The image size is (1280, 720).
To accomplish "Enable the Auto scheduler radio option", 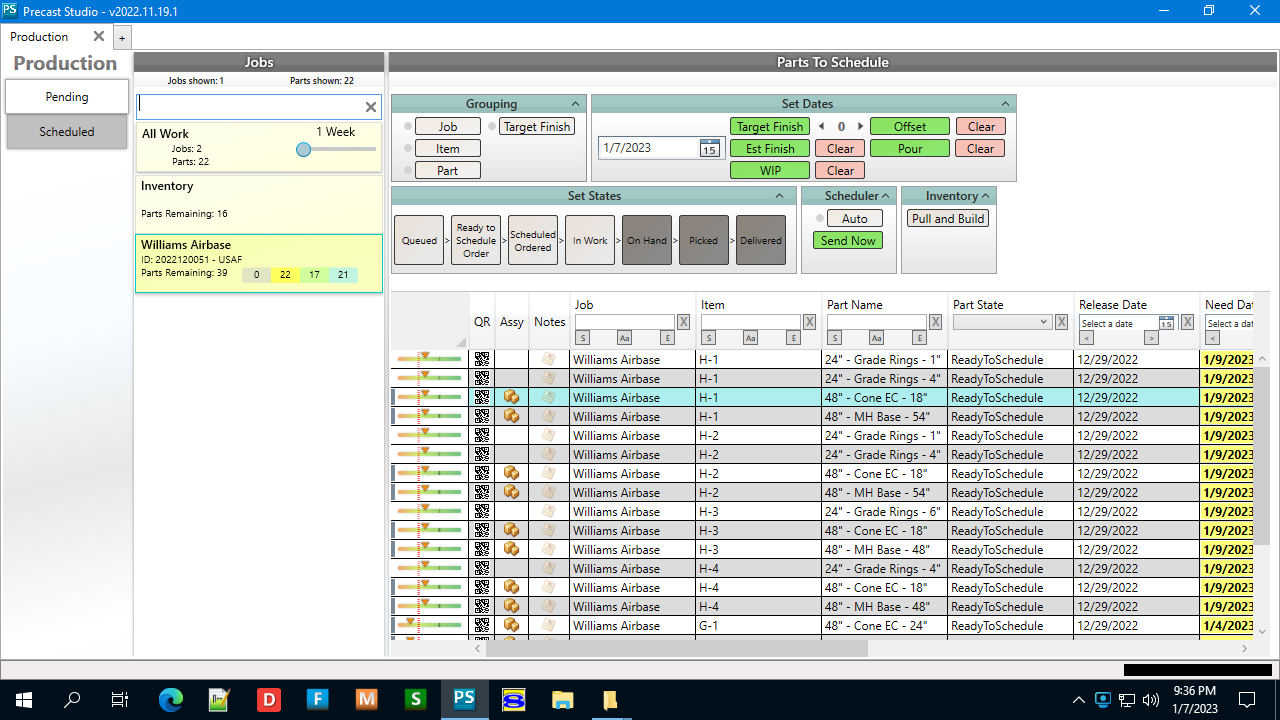I will 820,218.
